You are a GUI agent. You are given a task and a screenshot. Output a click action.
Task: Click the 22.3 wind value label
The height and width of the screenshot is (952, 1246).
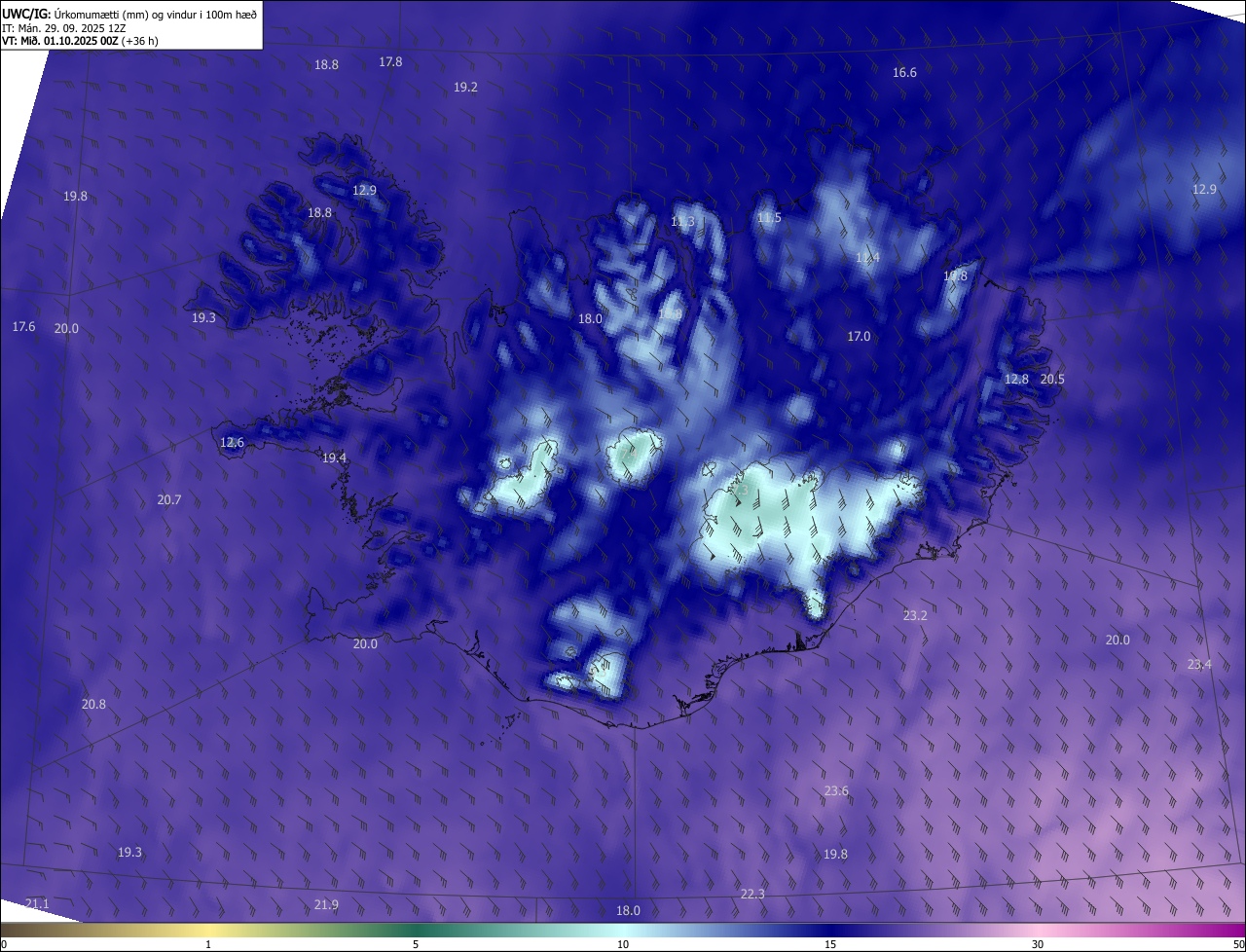[x=752, y=894]
